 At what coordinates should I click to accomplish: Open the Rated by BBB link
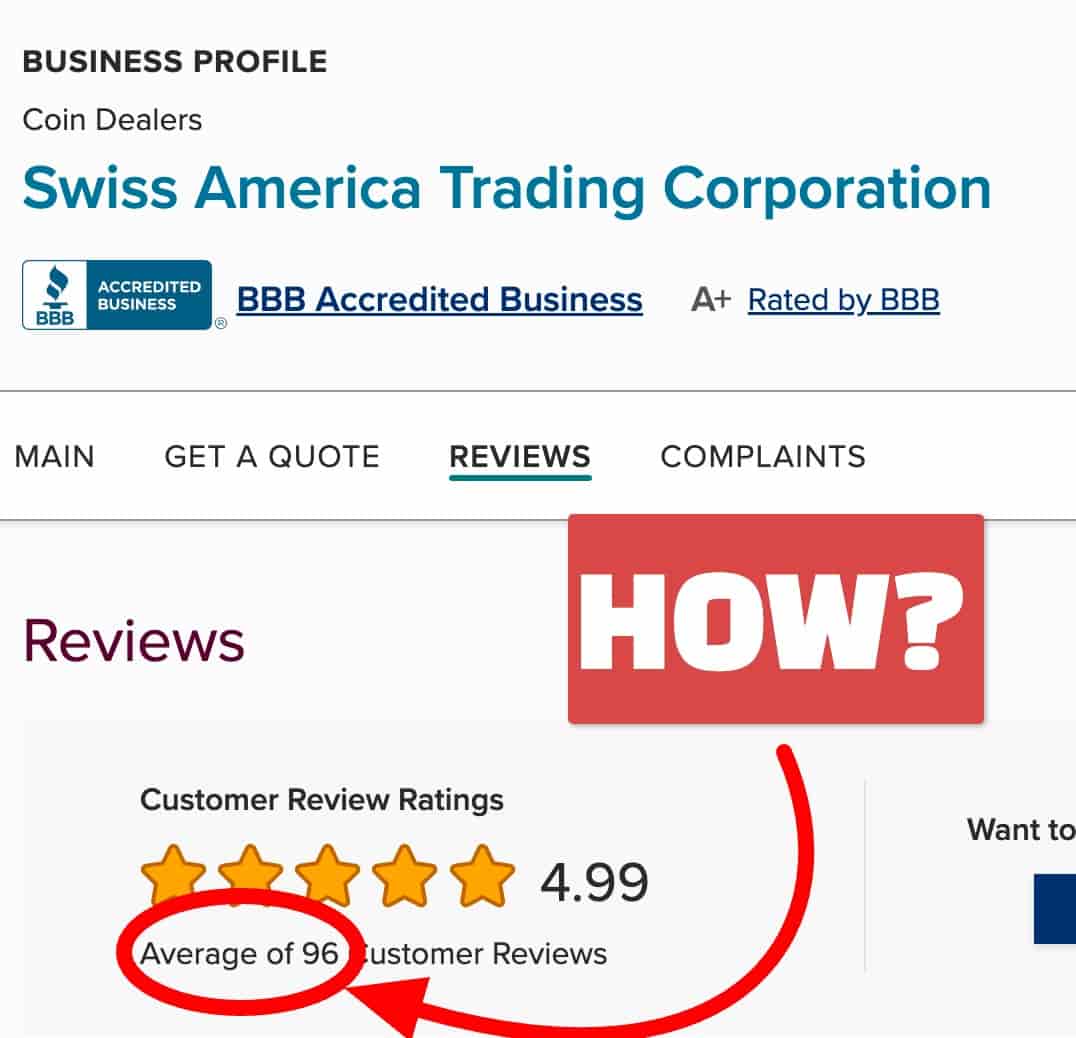[x=843, y=300]
